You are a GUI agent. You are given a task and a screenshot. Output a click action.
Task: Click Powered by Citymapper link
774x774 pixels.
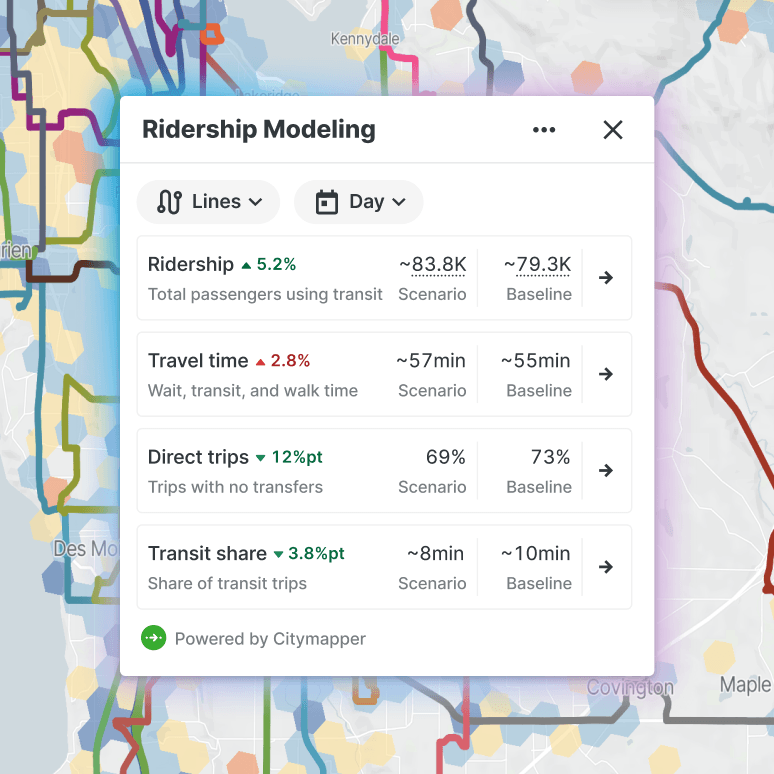tap(270, 639)
